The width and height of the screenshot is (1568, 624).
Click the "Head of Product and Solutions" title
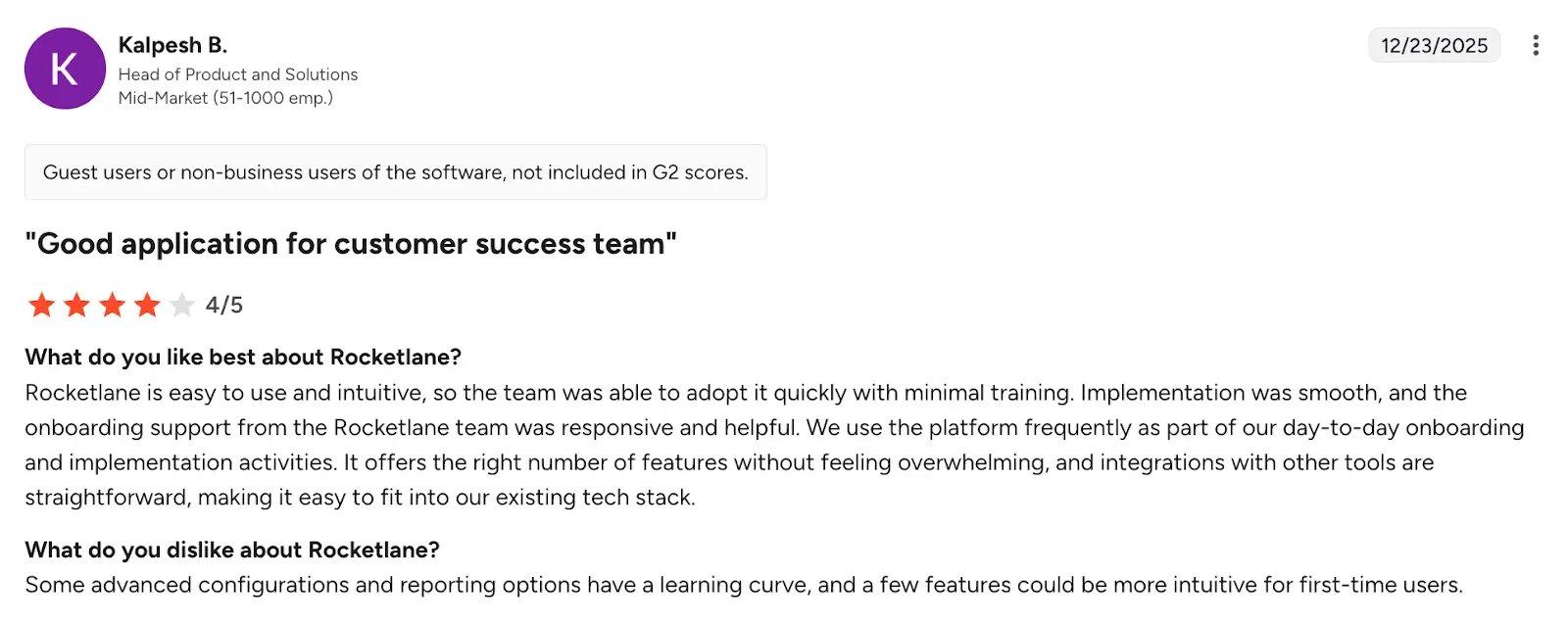tap(238, 74)
